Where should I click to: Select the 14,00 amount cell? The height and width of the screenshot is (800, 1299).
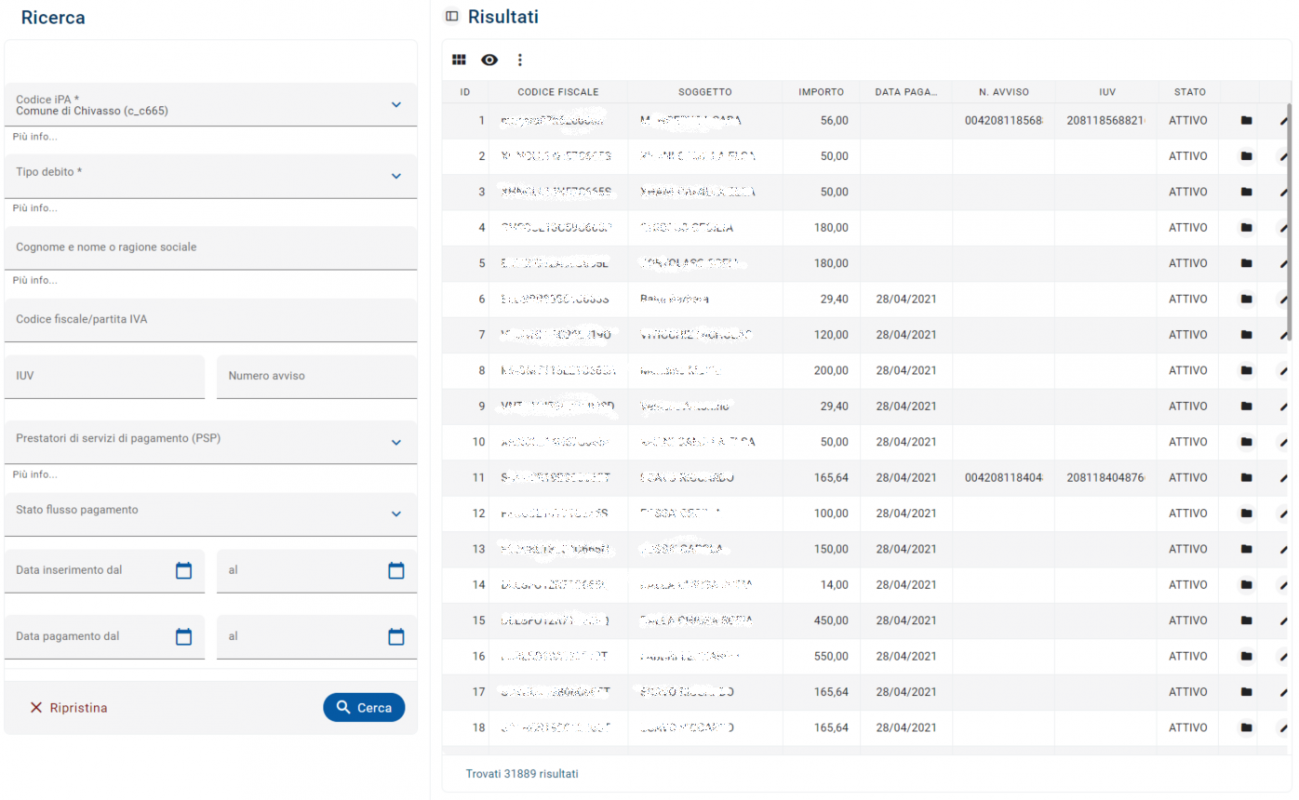(821, 585)
